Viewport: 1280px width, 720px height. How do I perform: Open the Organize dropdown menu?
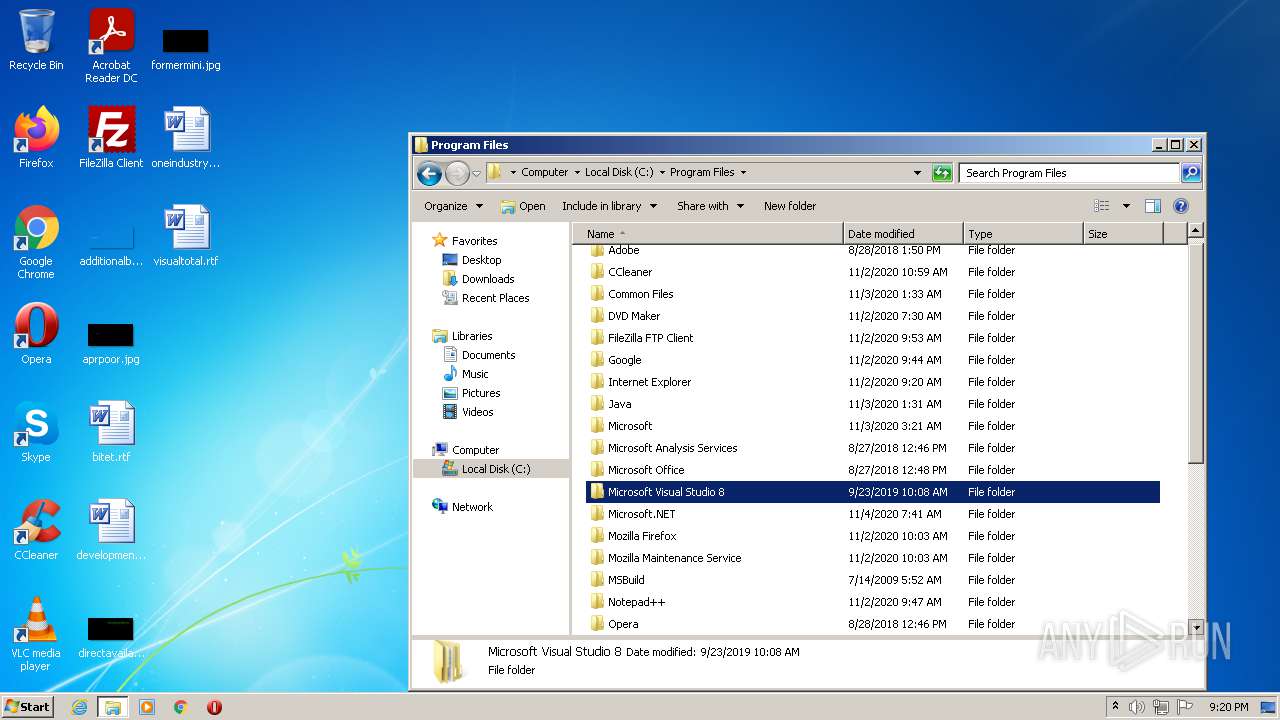pyautogui.click(x=453, y=206)
